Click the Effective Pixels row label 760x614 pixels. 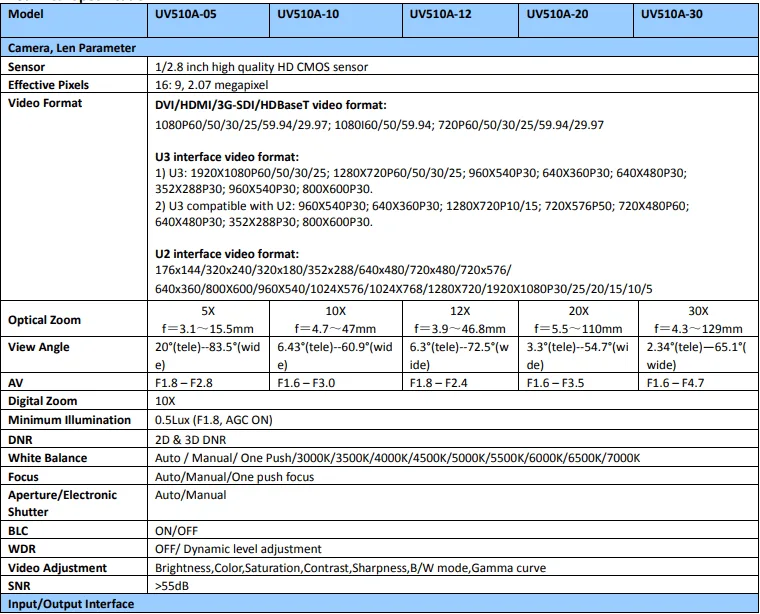click(x=48, y=85)
